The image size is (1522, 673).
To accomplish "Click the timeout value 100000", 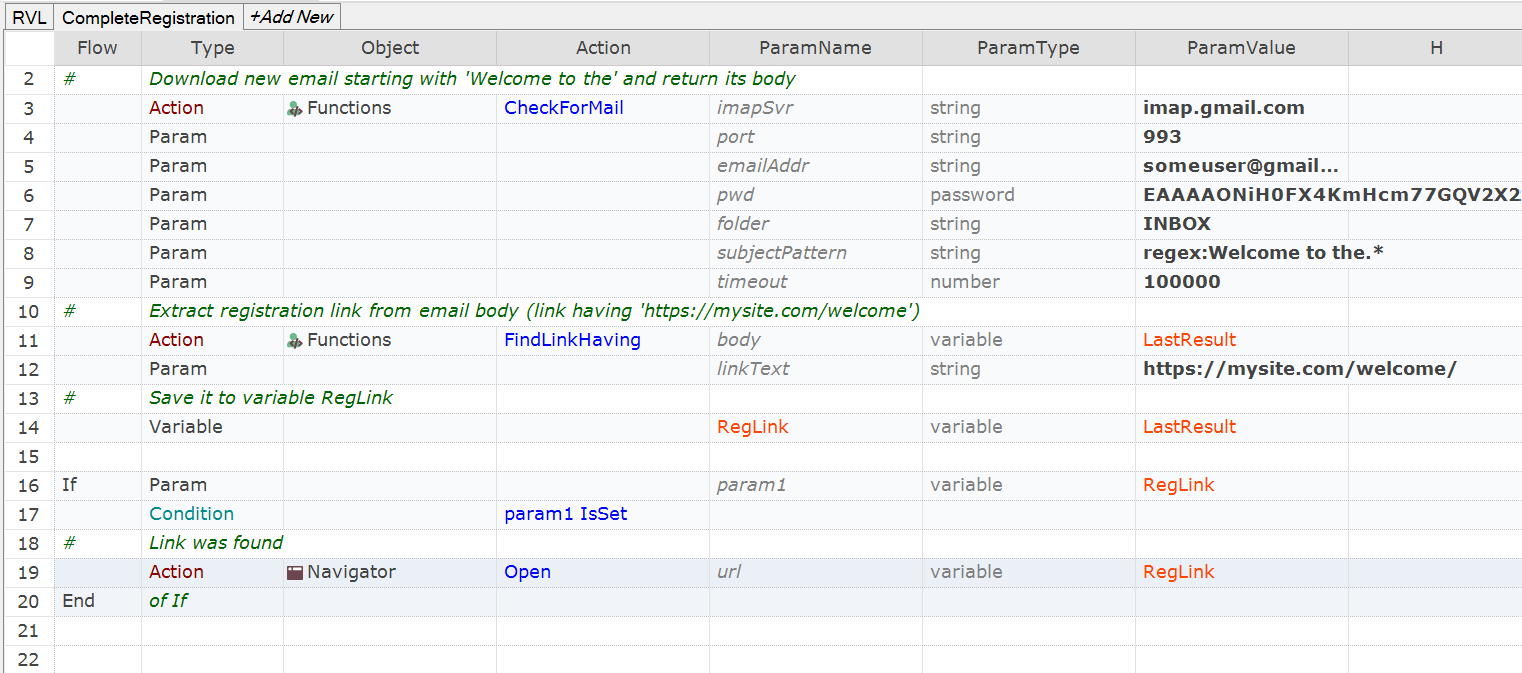I will click(1182, 282).
